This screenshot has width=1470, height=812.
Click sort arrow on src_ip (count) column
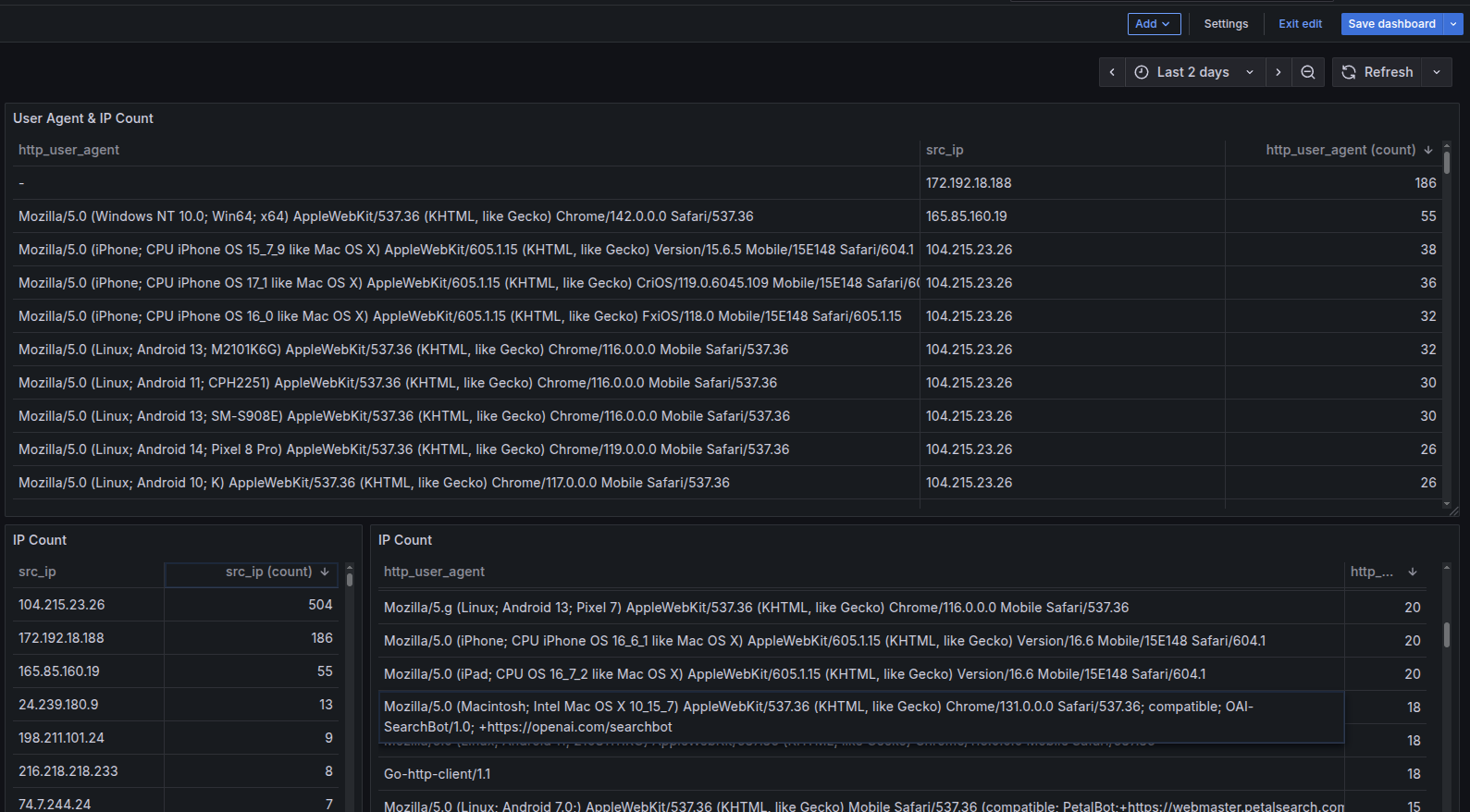[x=325, y=572]
